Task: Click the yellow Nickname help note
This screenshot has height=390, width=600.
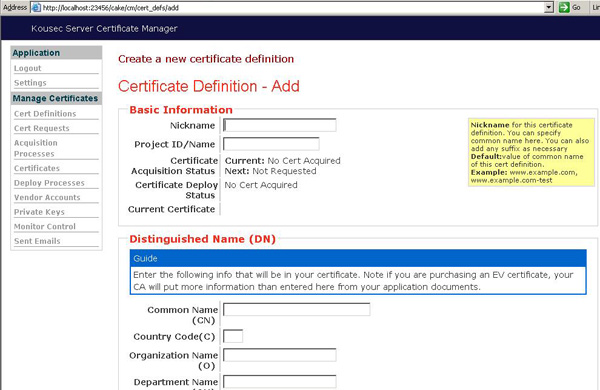Action: click(531, 152)
